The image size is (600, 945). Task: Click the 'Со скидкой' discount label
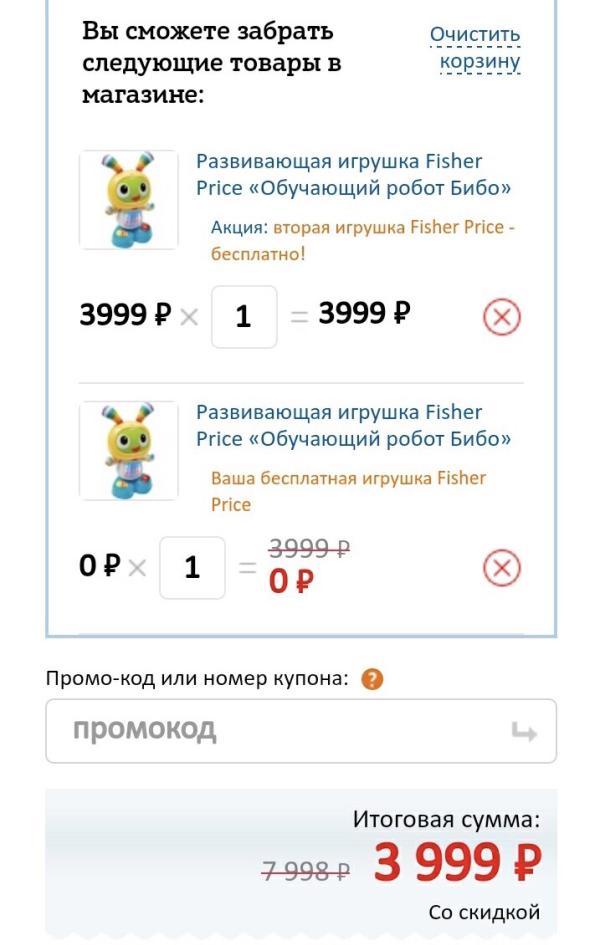(x=484, y=912)
